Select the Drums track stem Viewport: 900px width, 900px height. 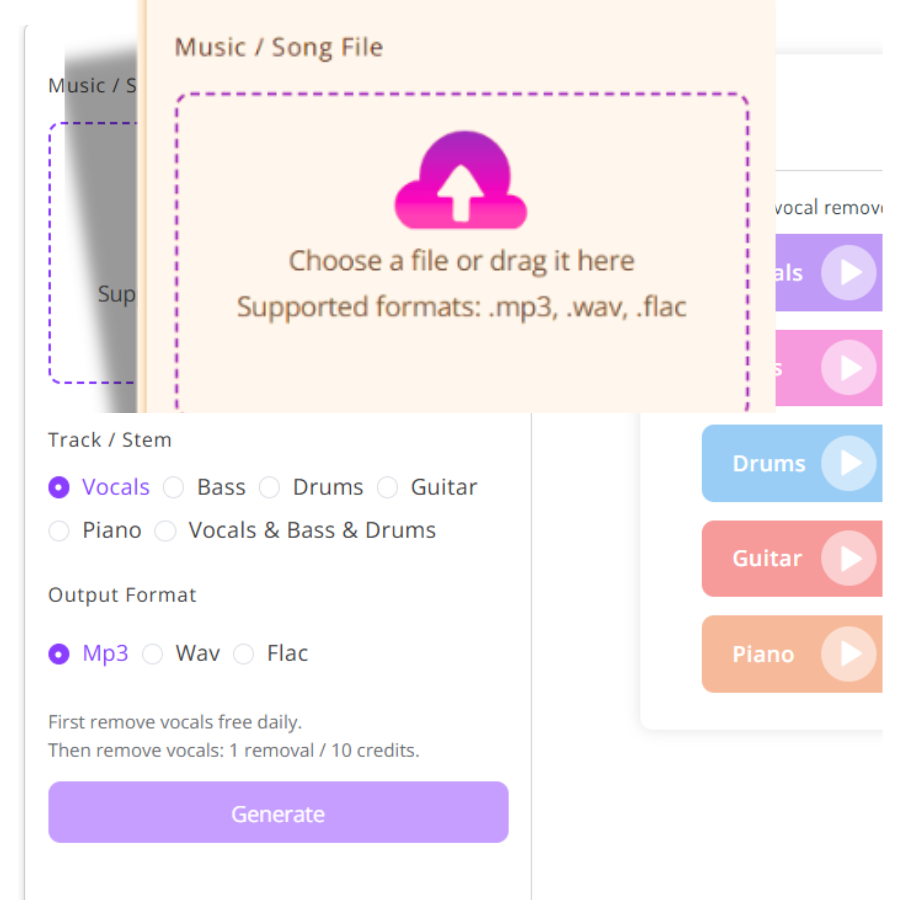270,487
